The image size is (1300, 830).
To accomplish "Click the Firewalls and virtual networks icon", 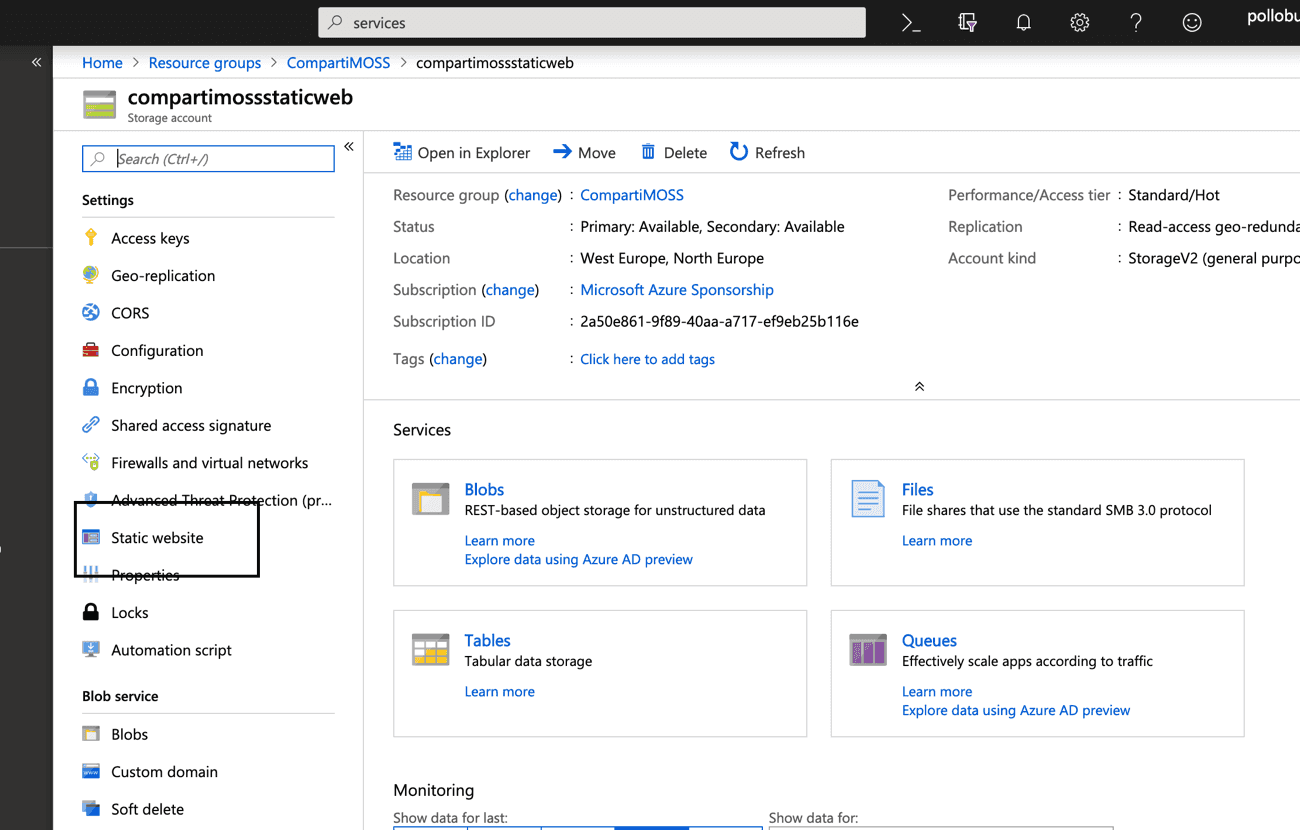I will [x=91, y=462].
